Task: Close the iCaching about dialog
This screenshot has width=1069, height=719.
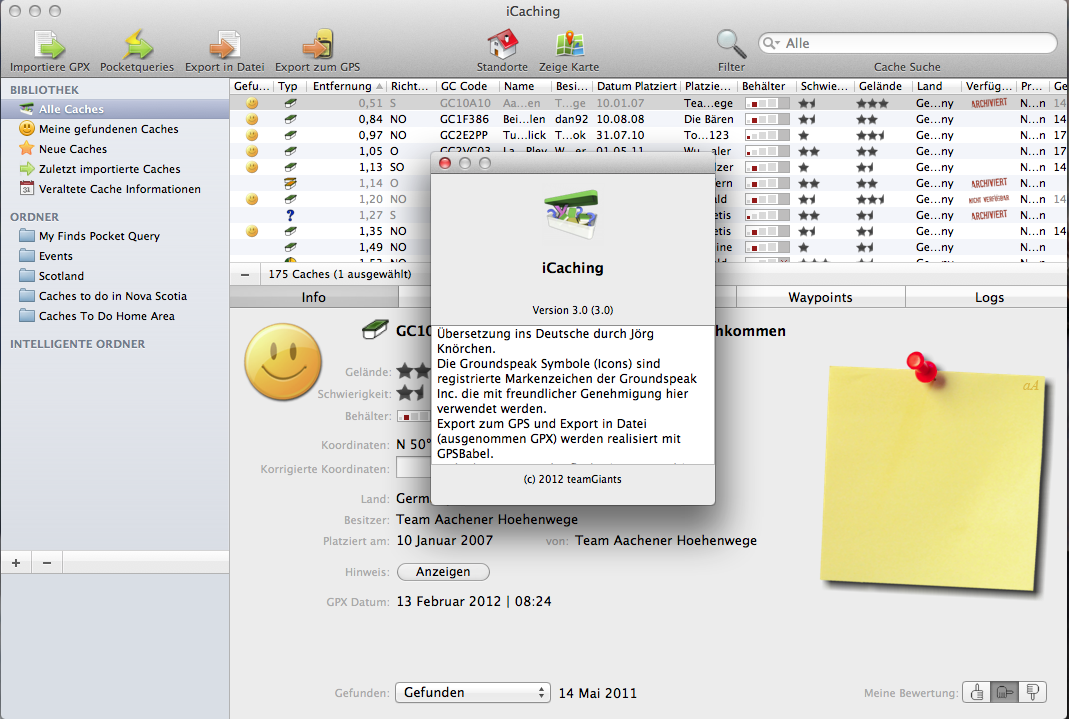Action: pyautogui.click(x=445, y=164)
